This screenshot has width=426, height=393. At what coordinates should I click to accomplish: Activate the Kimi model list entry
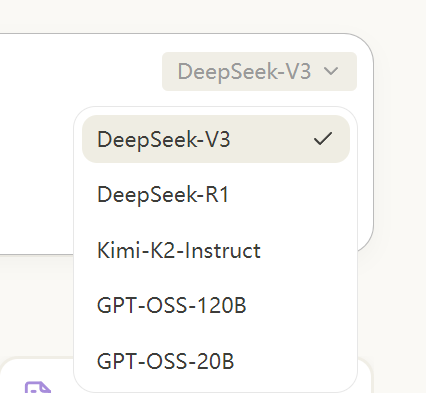click(x=216, y=250)
